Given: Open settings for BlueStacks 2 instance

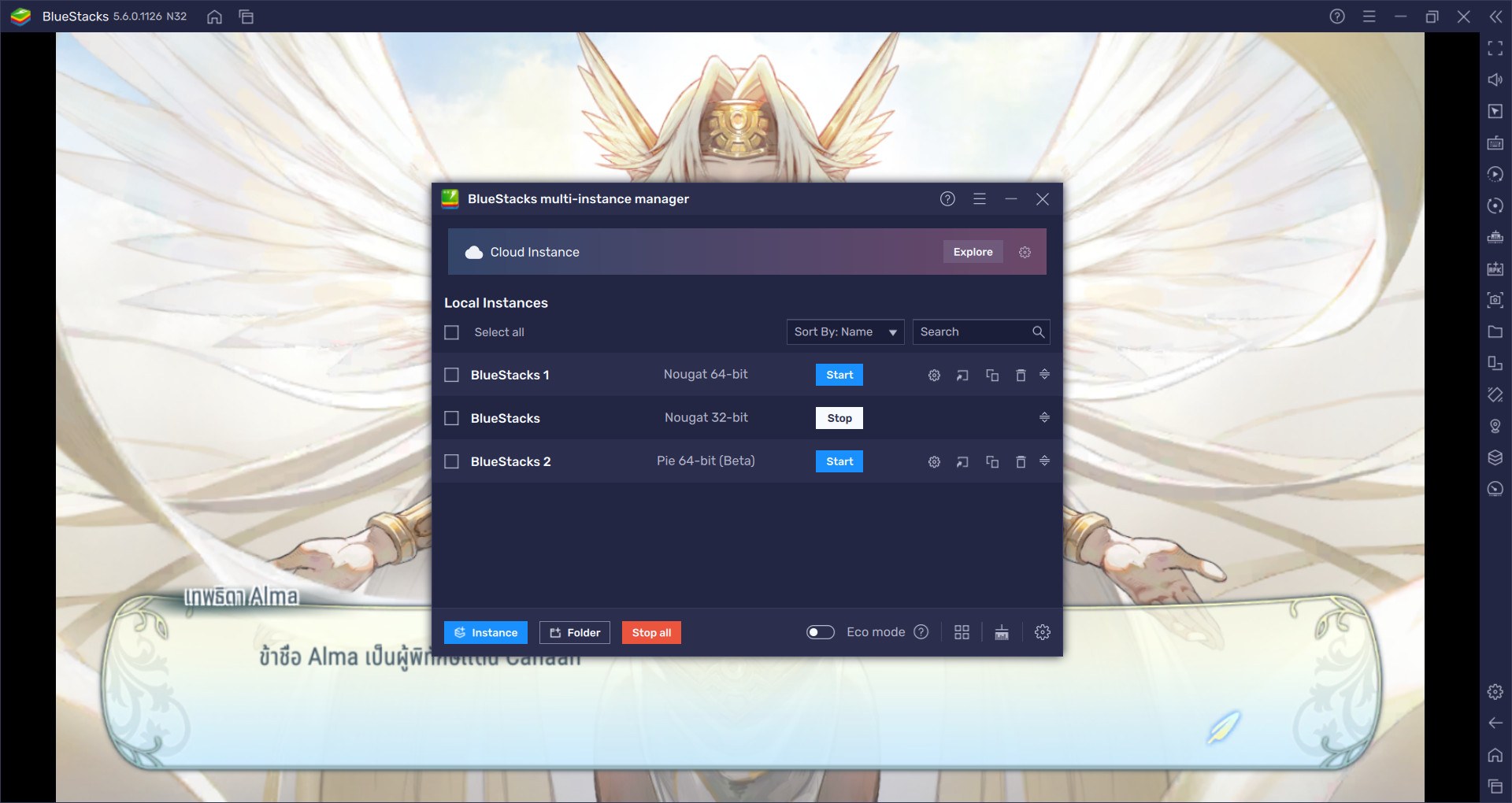Looking at the screenshot, I should point(934,462).
